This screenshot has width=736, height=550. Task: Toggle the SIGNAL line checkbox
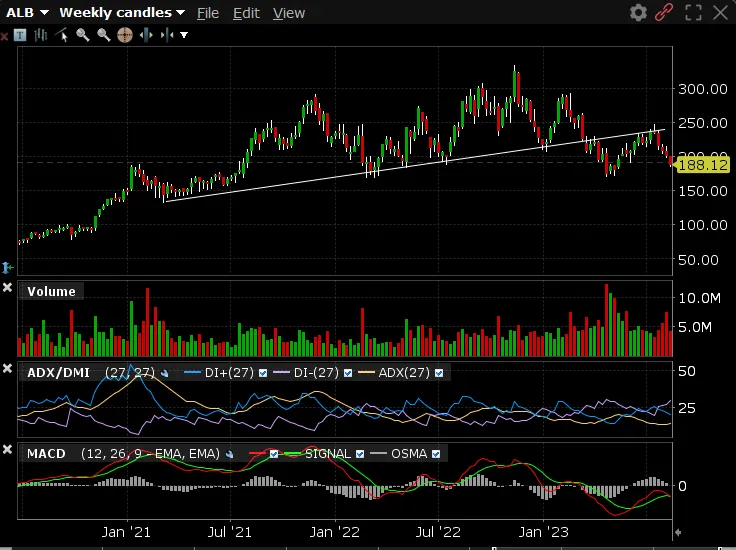360,454
